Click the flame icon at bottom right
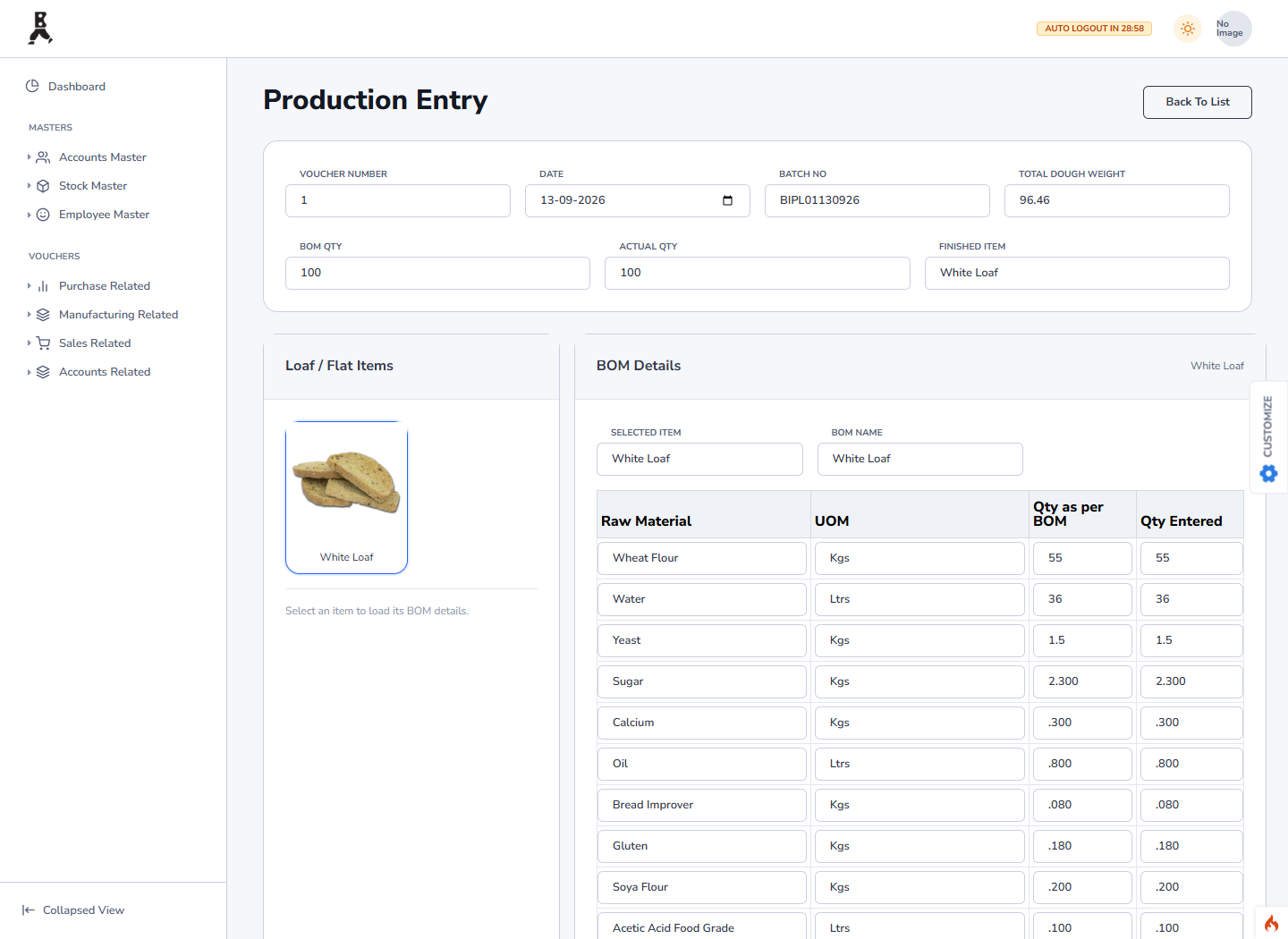The image size is (1288, 939). 1271,923
